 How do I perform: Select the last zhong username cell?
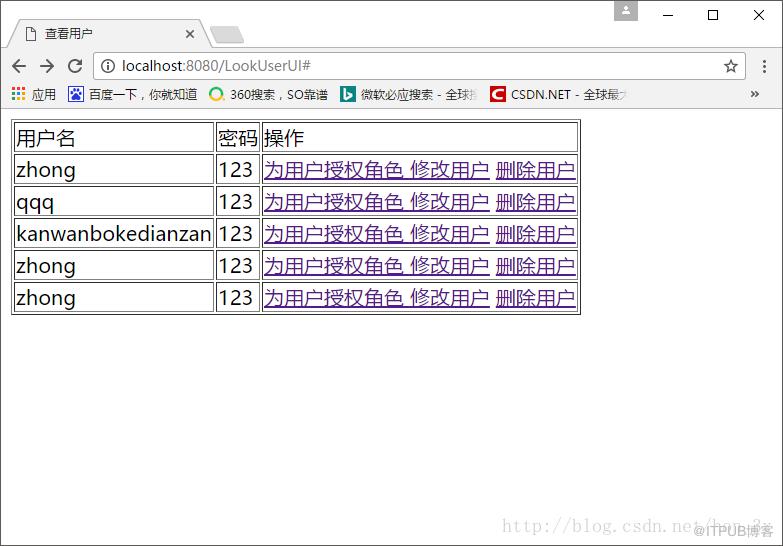tap(114, 297)
